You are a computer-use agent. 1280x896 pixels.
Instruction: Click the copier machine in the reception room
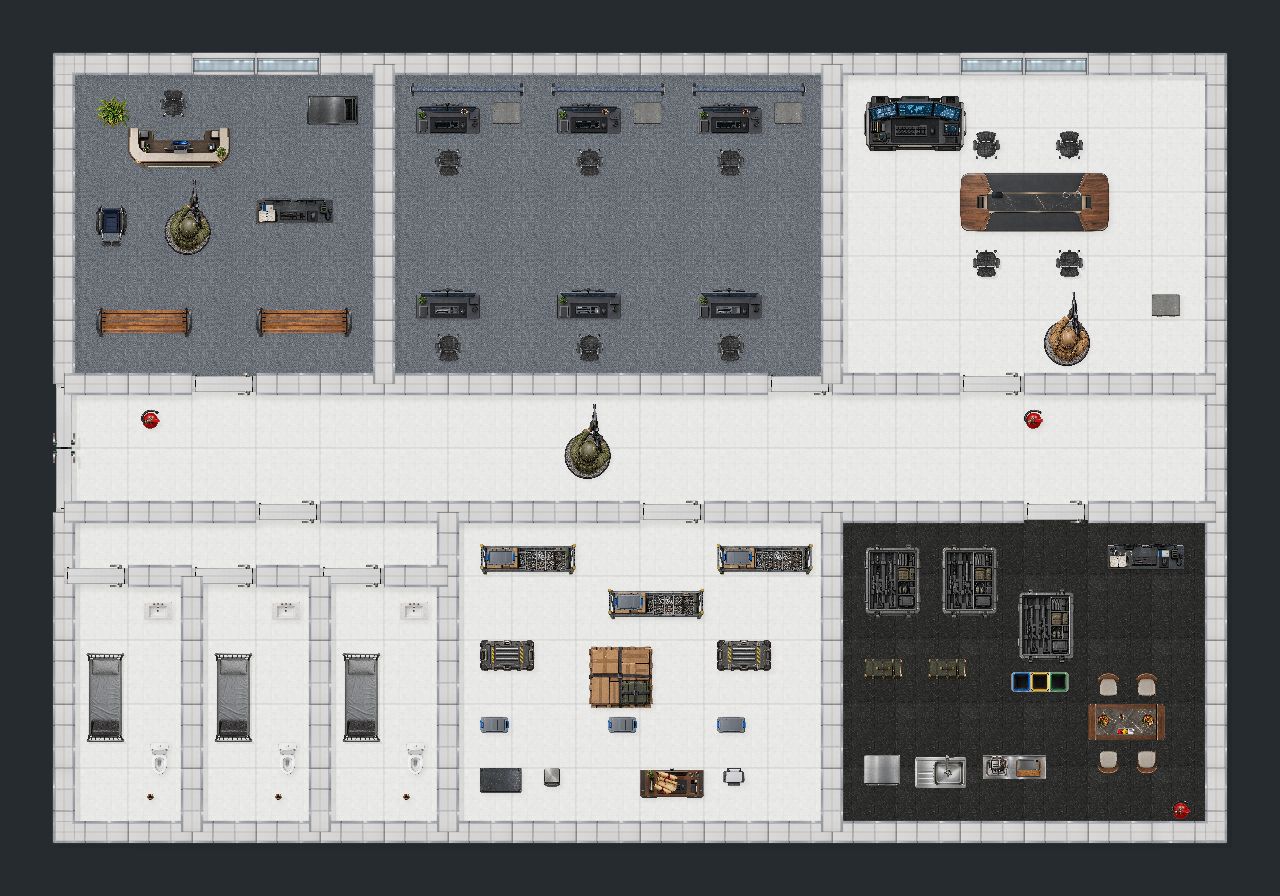[x=332, y=109]
